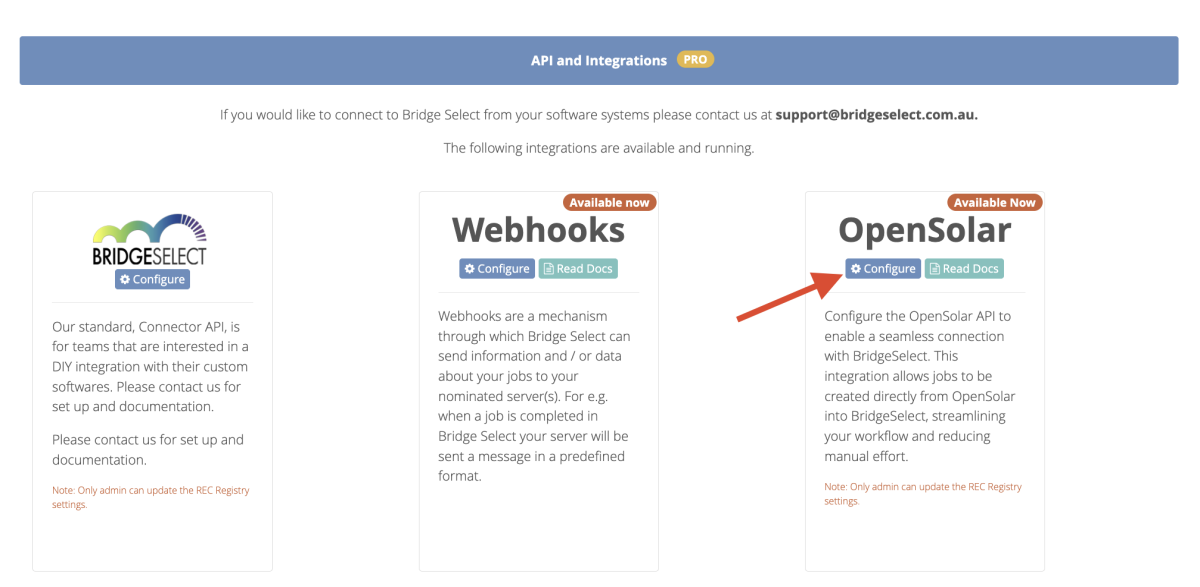
Task: Click the Available Now badge on OpenSolar
Action: point(995,203)
